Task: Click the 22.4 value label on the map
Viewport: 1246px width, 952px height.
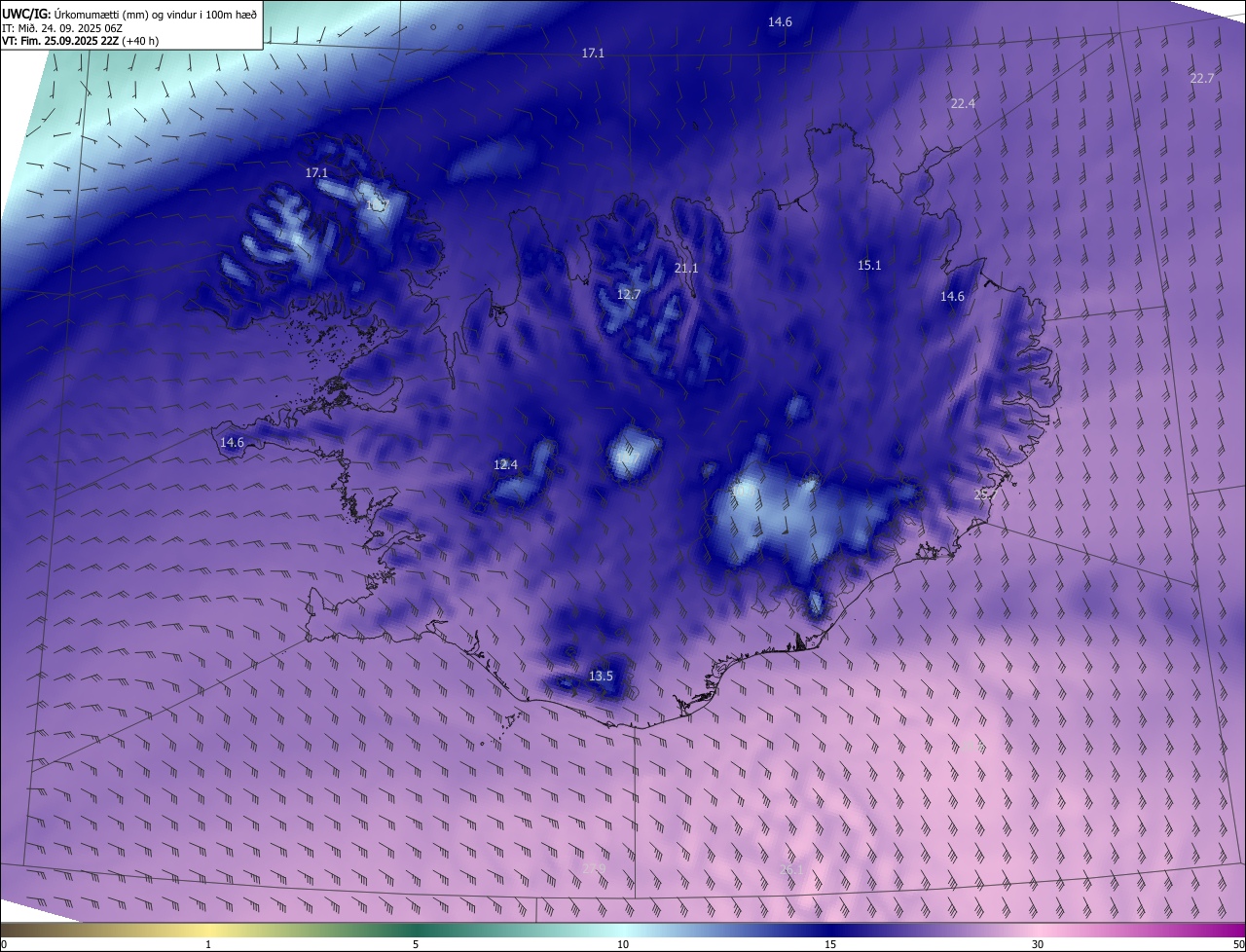Action: 963,103
